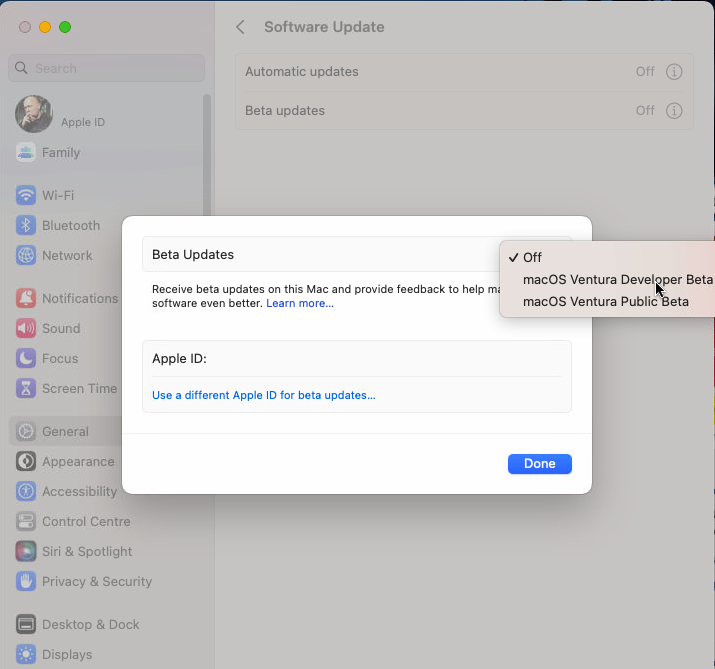The width and height of the screenshot is (715, 669).
Task: Open Apple ID profile picture
Action: 34,114
